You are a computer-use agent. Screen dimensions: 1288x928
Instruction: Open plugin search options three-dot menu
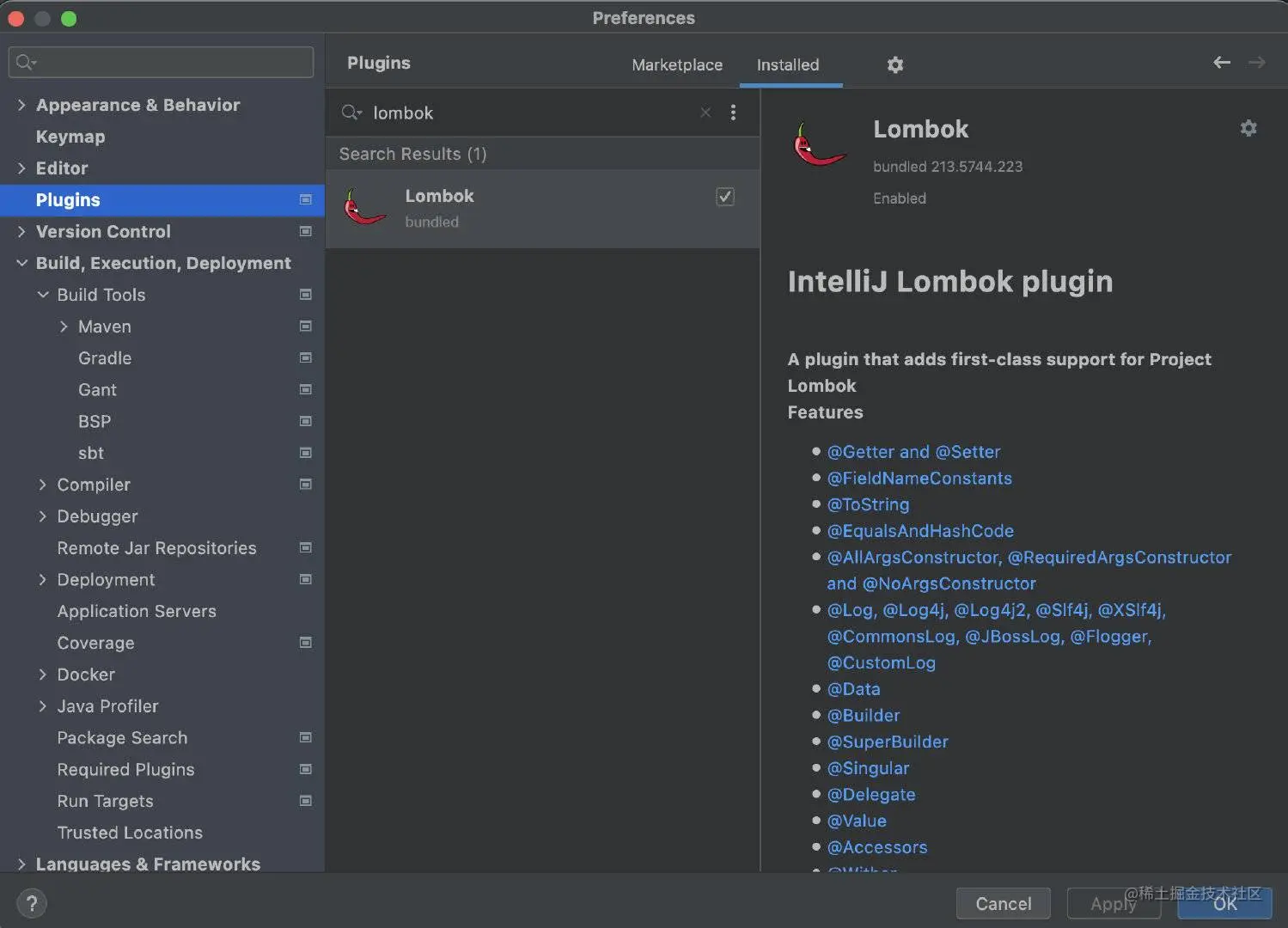733,113
